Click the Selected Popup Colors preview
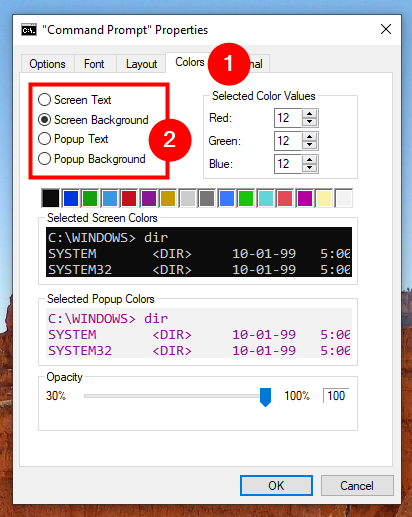Viewport: 412px width, 517px height. coord(199,333)
